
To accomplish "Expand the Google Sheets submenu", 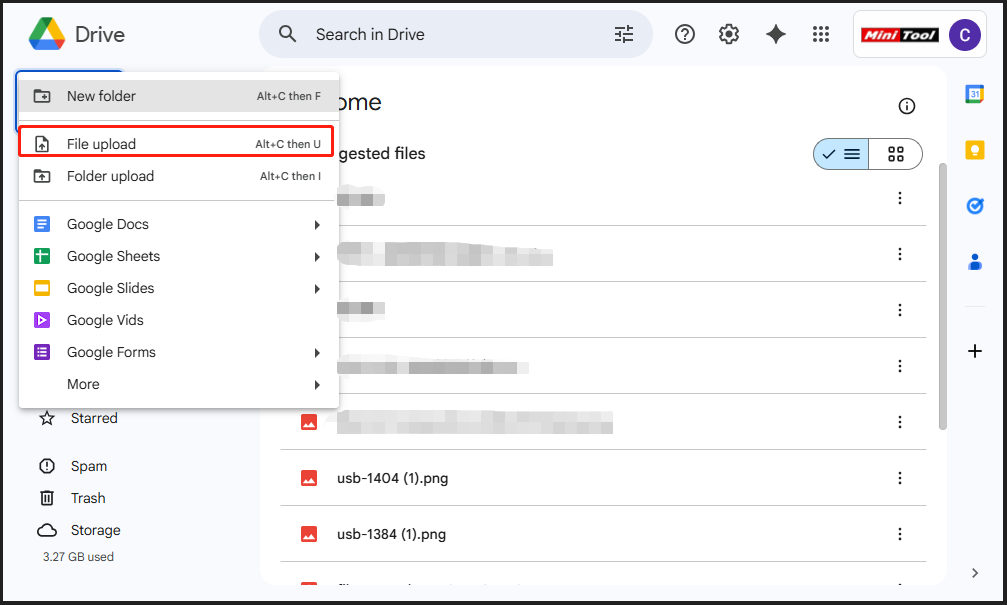I will click(317, 256).
